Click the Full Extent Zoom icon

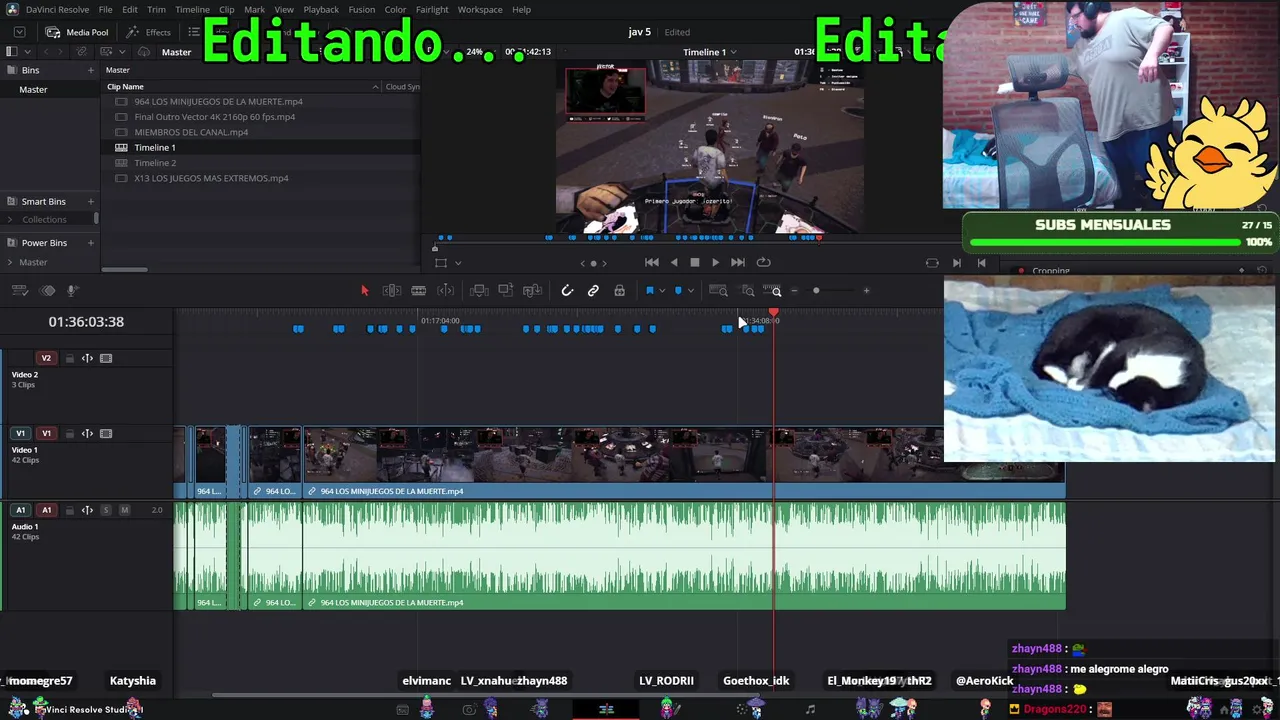[718, 291]
